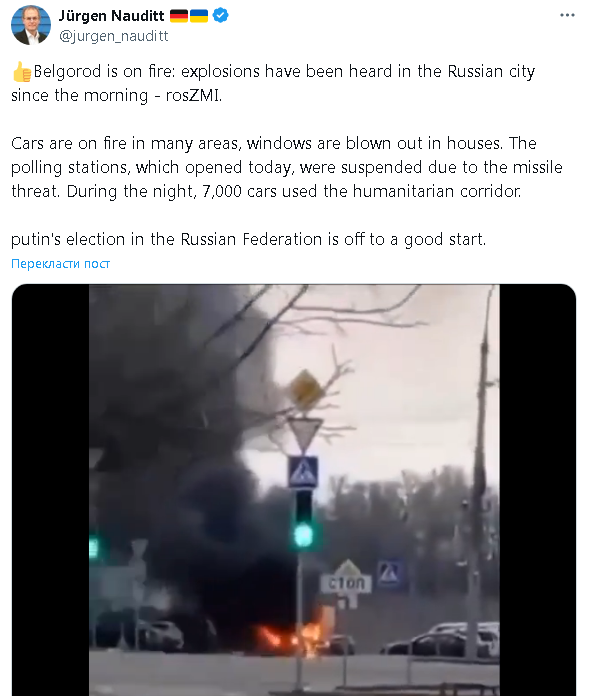589x696 pixels.
Task: Click the thumbs-up emoji in post
Action: point(22,72)
